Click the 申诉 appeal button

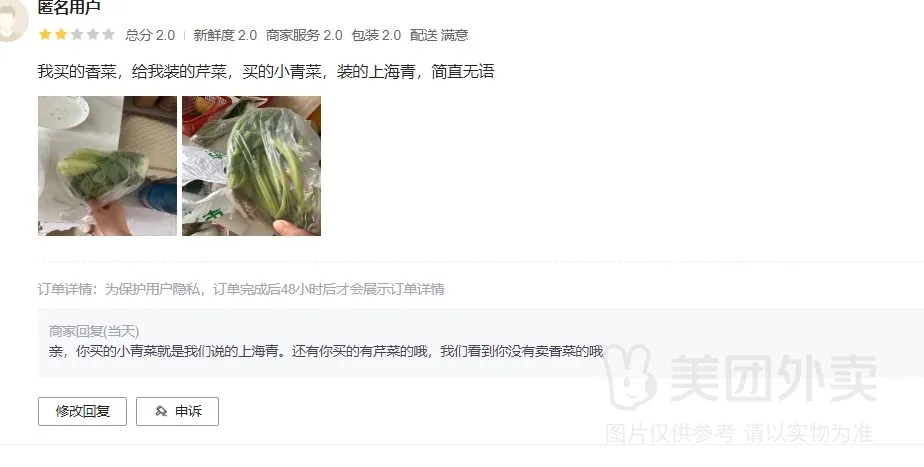click(x=177, y=411)
